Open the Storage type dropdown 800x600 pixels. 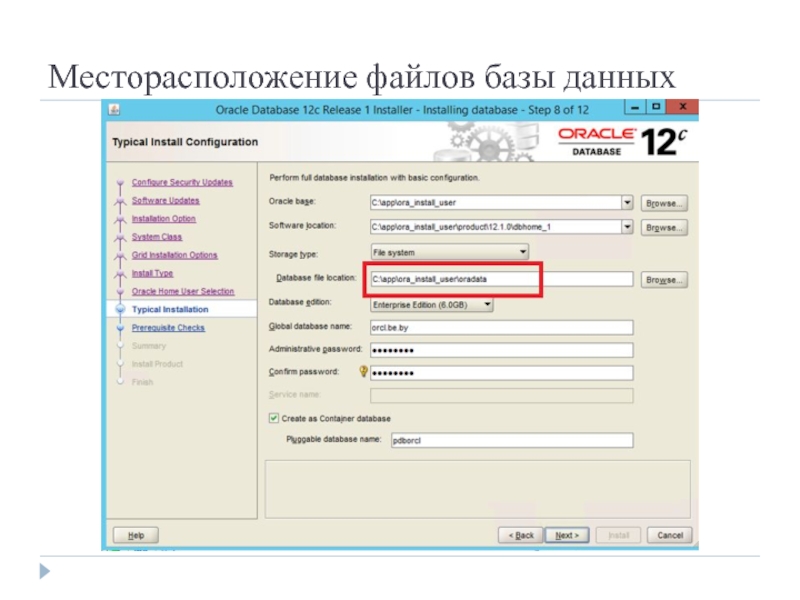(449, 252)
